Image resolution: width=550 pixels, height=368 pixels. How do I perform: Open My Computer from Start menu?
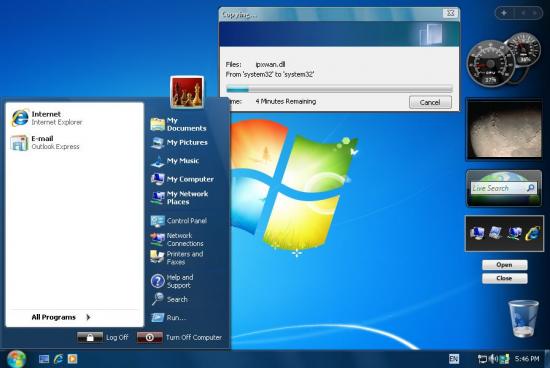pos(182,179)
